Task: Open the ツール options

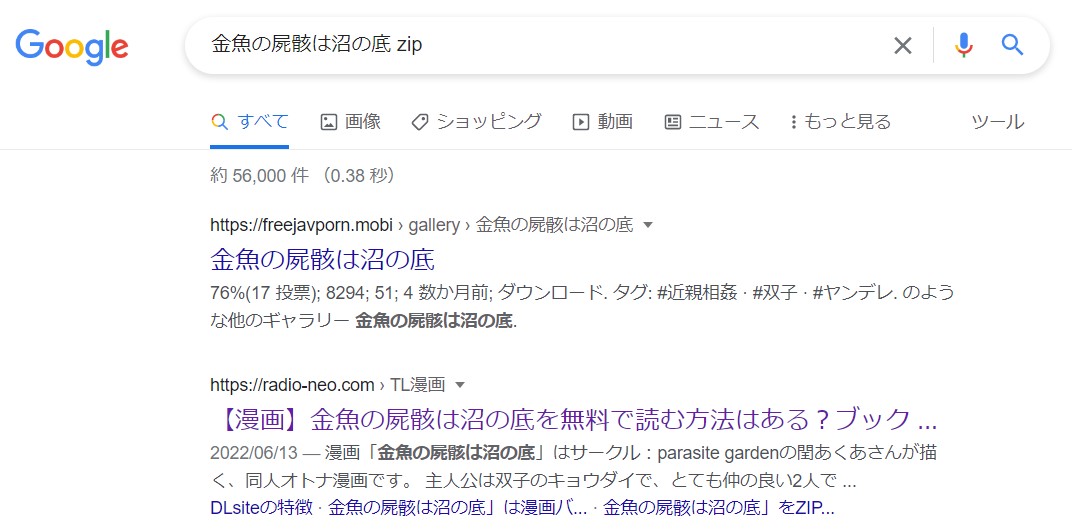Action: pos(997,122)
